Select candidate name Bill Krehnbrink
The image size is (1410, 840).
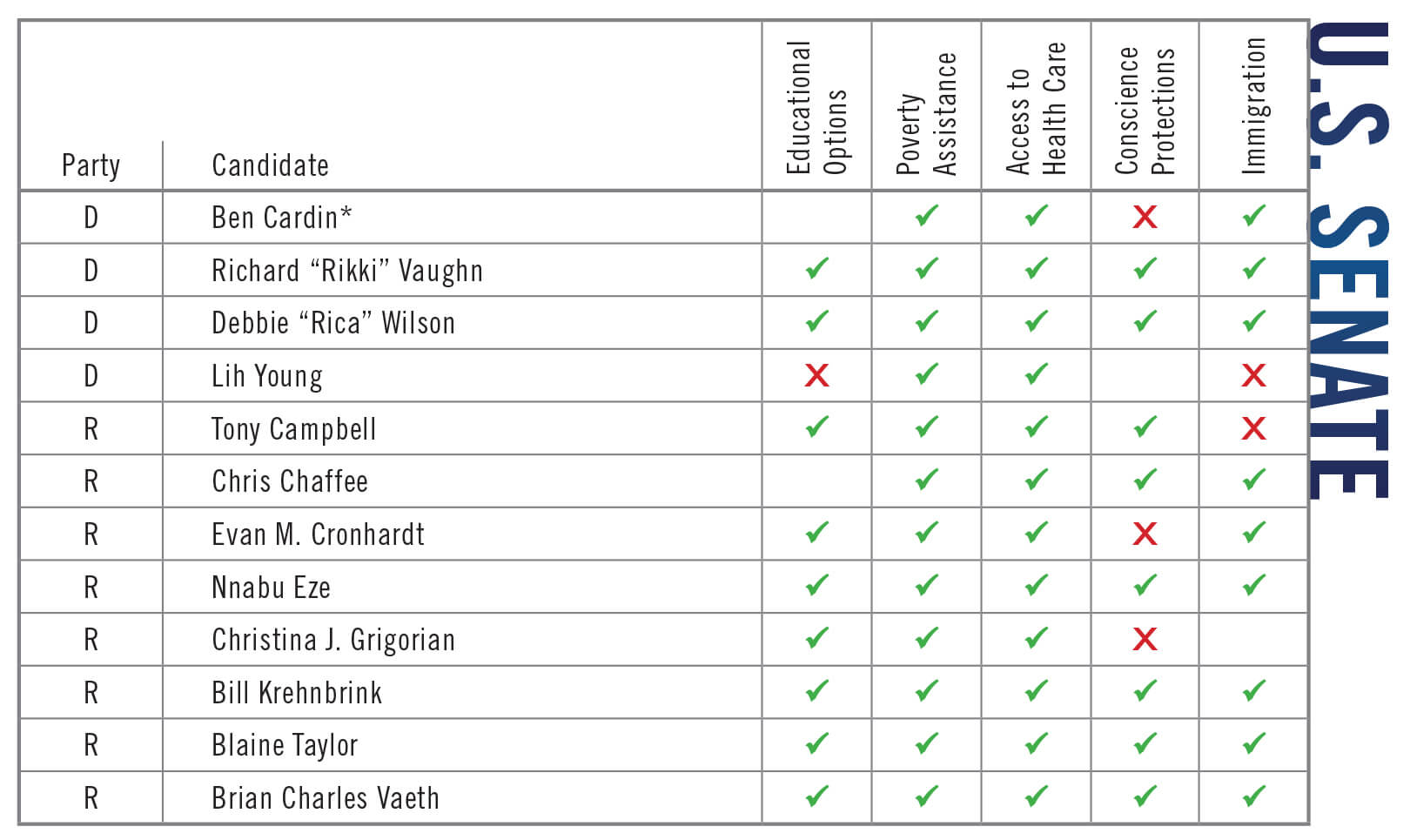click(297, 693)
